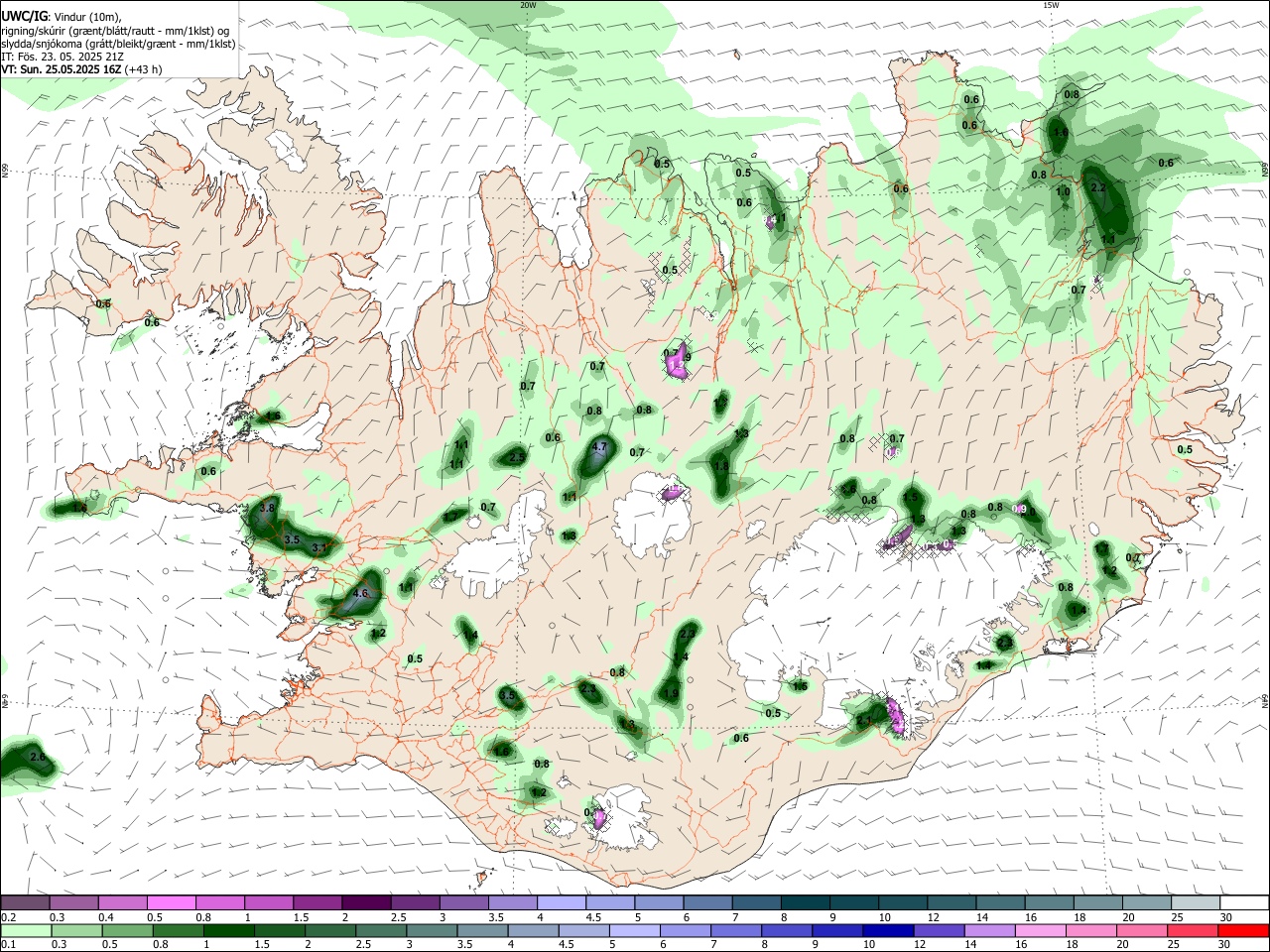Click the 'rigning/skúrir' legend description line
1270x952 pixels.
(x=115, y=31)
